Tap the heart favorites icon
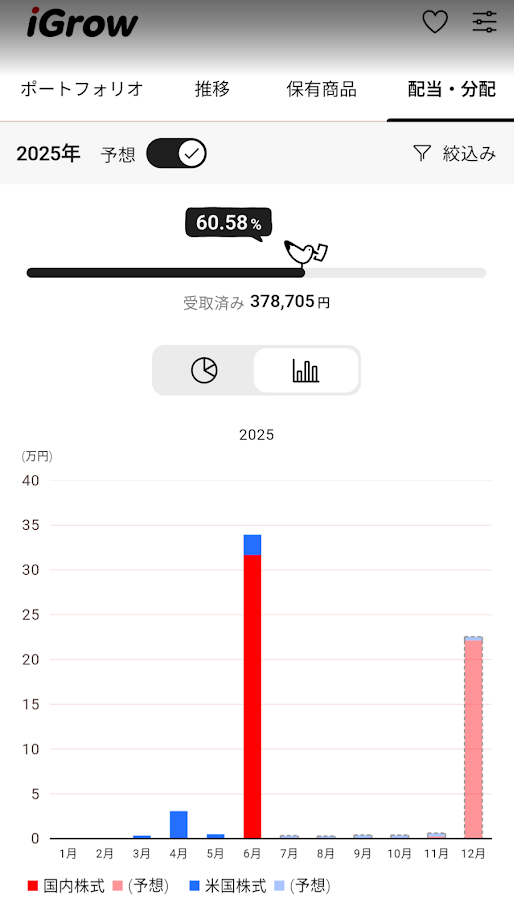This screenshot has height=903, width=514. [435, 22]
